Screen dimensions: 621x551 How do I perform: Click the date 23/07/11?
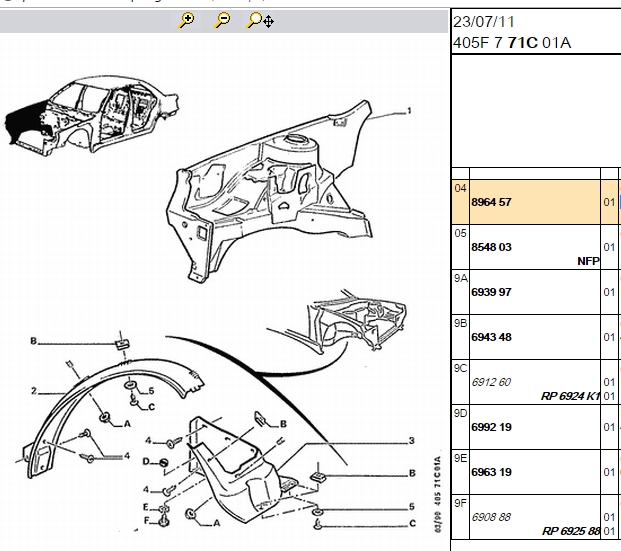[484, 21]
